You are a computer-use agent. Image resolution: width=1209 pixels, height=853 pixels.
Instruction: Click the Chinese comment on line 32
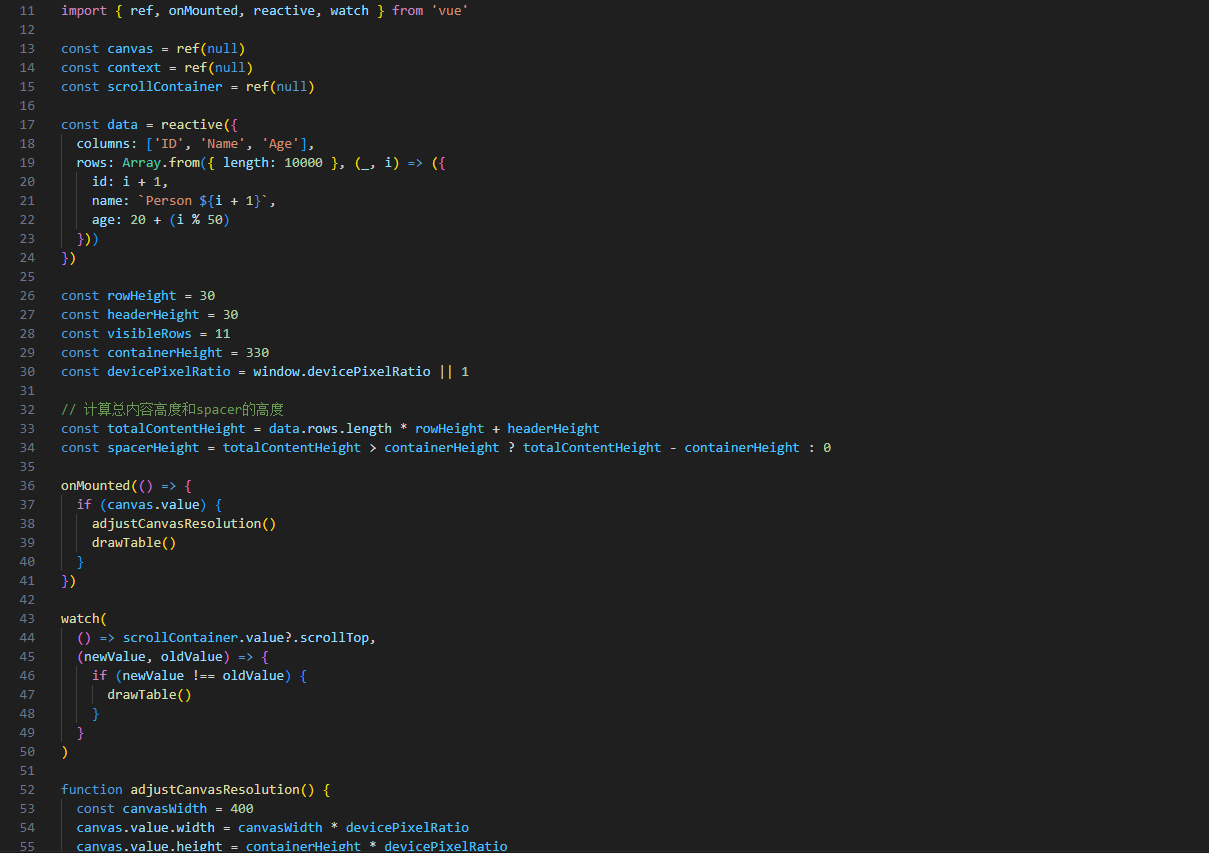point(173,409)
